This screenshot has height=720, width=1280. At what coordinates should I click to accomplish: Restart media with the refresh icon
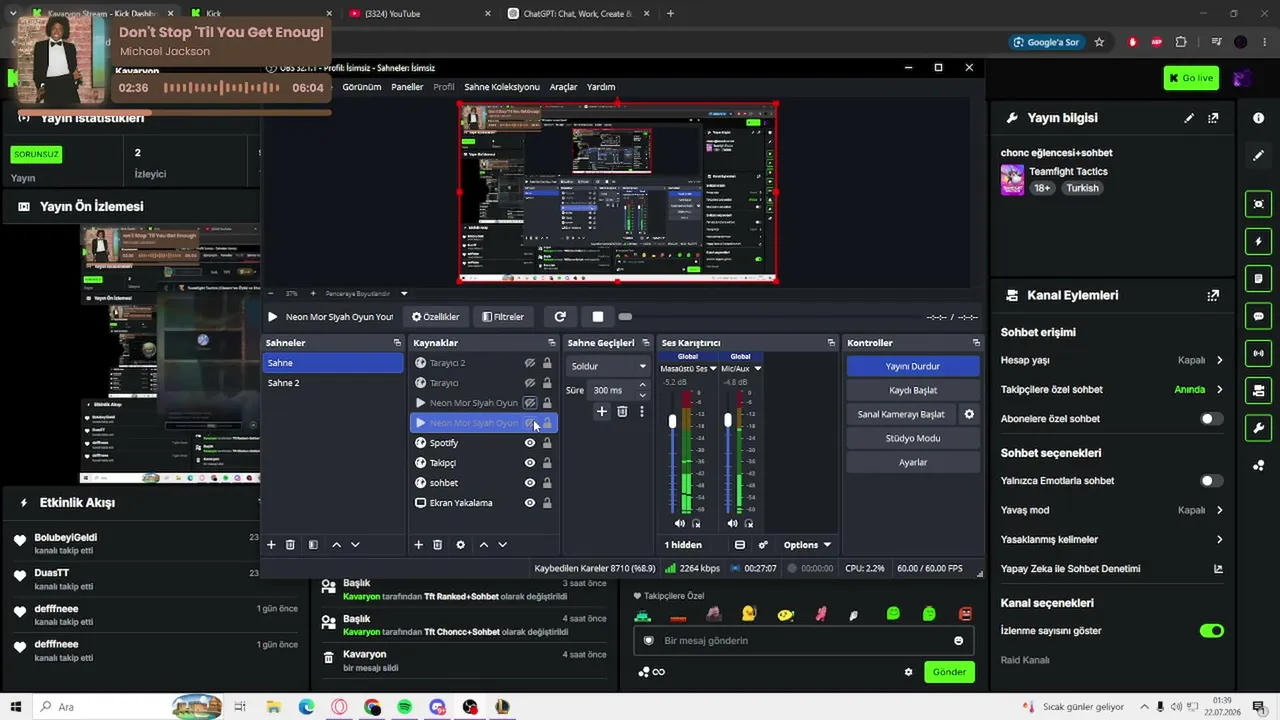(x=560, y=317)
